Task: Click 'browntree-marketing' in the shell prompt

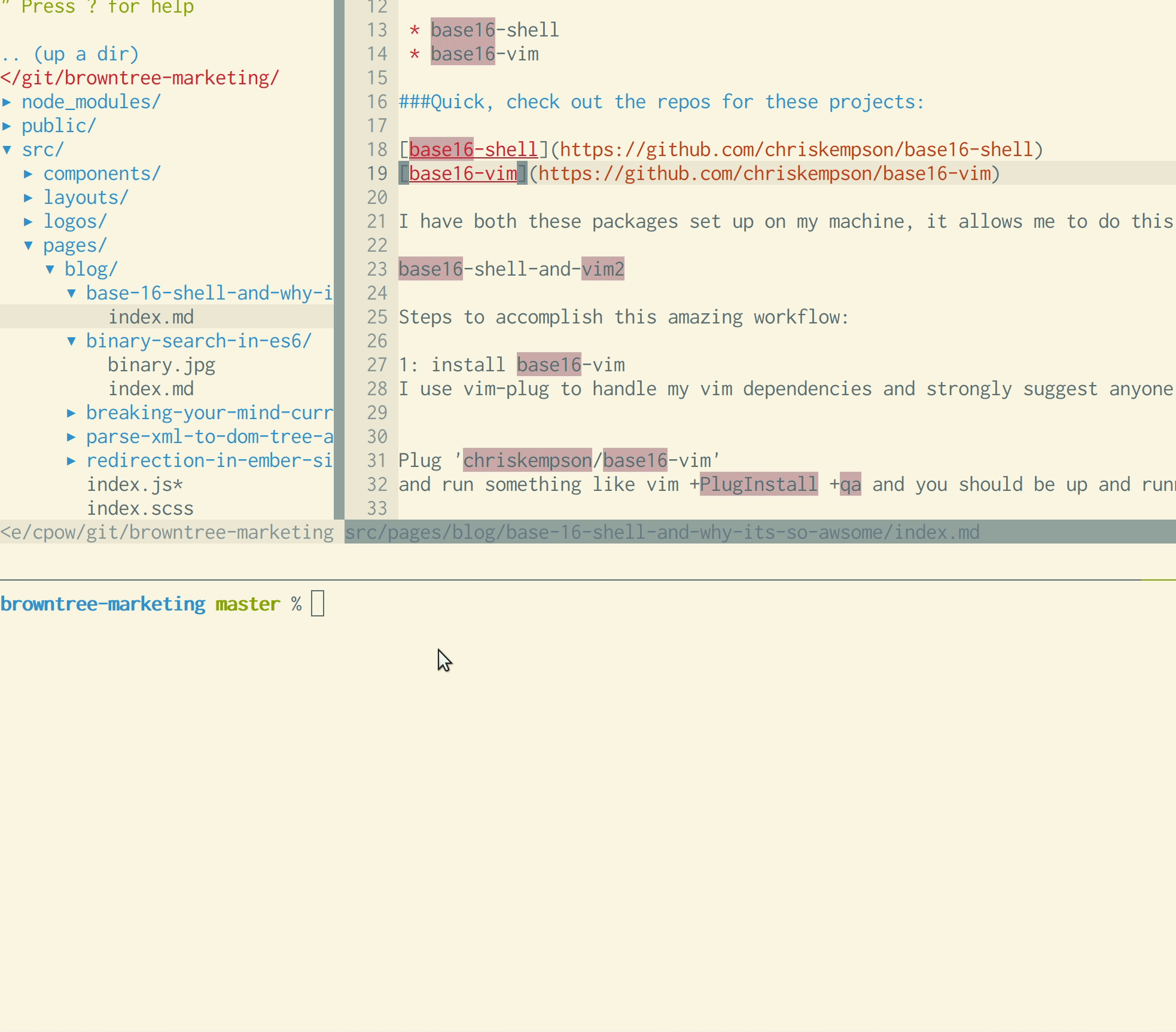Action: (x=103, y=604)
